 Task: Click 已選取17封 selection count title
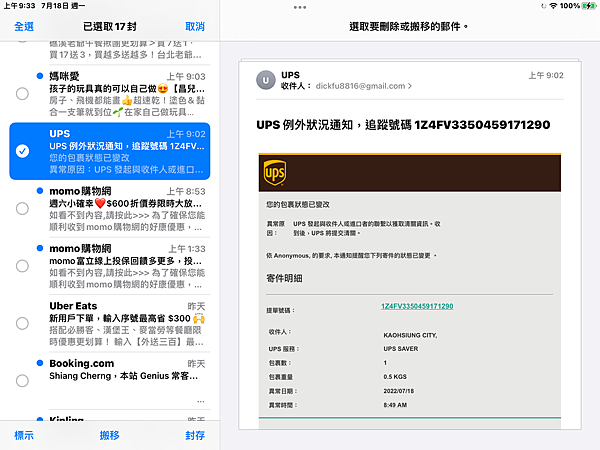pyautogui.click(x=109, y=26)
